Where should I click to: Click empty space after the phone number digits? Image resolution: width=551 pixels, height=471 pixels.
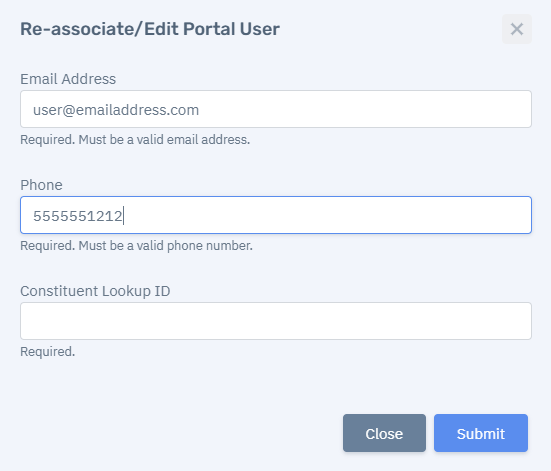point(327,215)
